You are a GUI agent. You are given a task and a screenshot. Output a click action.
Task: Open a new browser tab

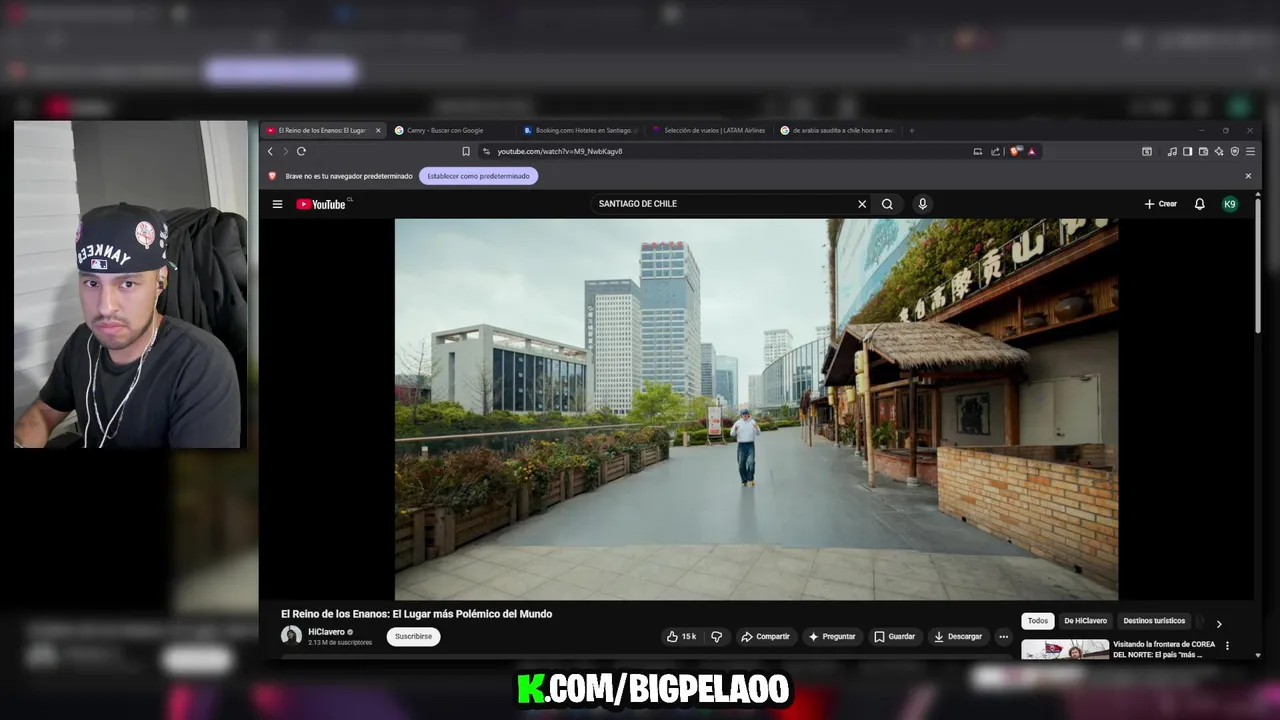click(x=911, y=130)
